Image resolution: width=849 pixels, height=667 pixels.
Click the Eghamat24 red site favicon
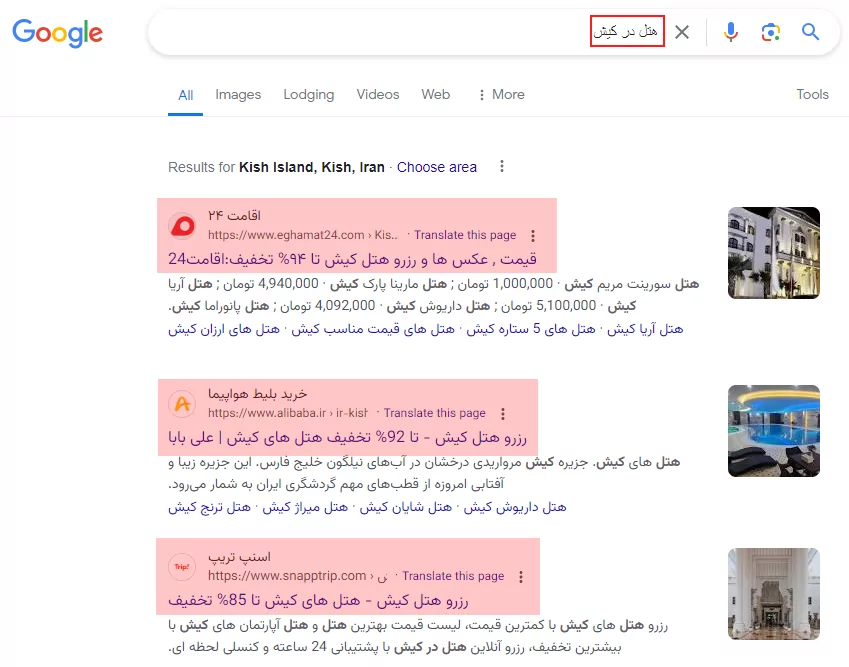click(x=182, y=226)
